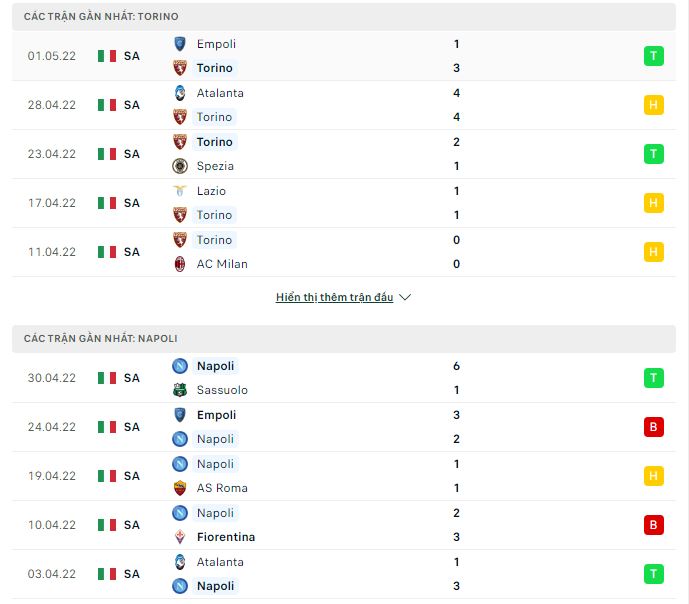Click the Atalanta crest in the 03.04.22 match
Screen dimensions: 689x604
click(180, 562)
